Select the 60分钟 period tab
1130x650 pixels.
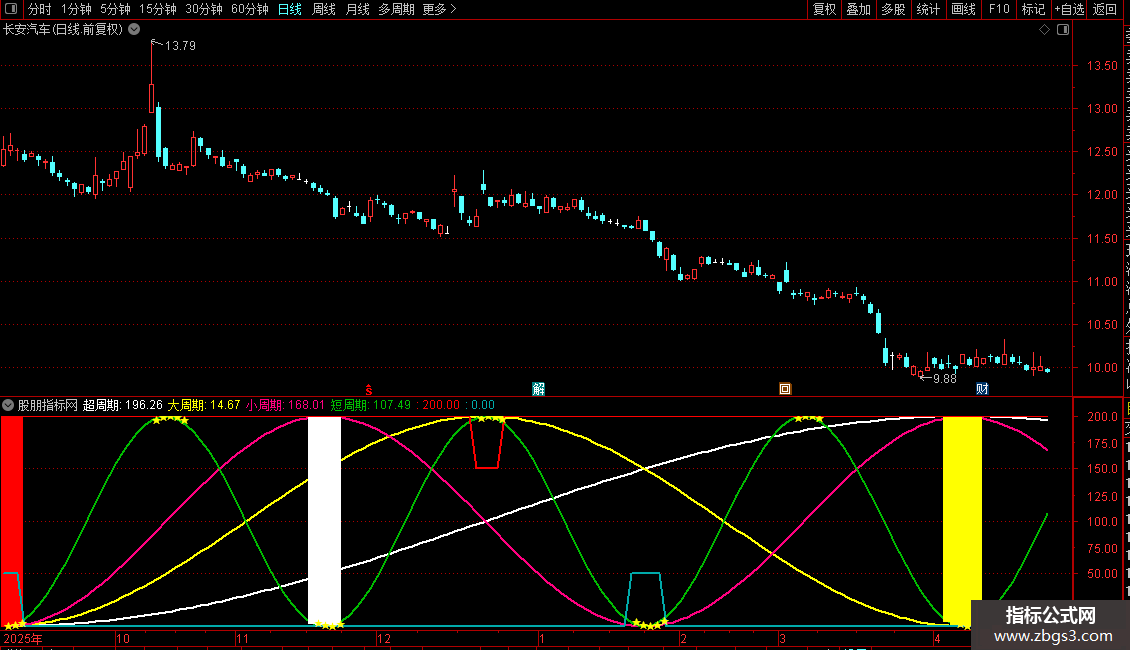[249, 9]
